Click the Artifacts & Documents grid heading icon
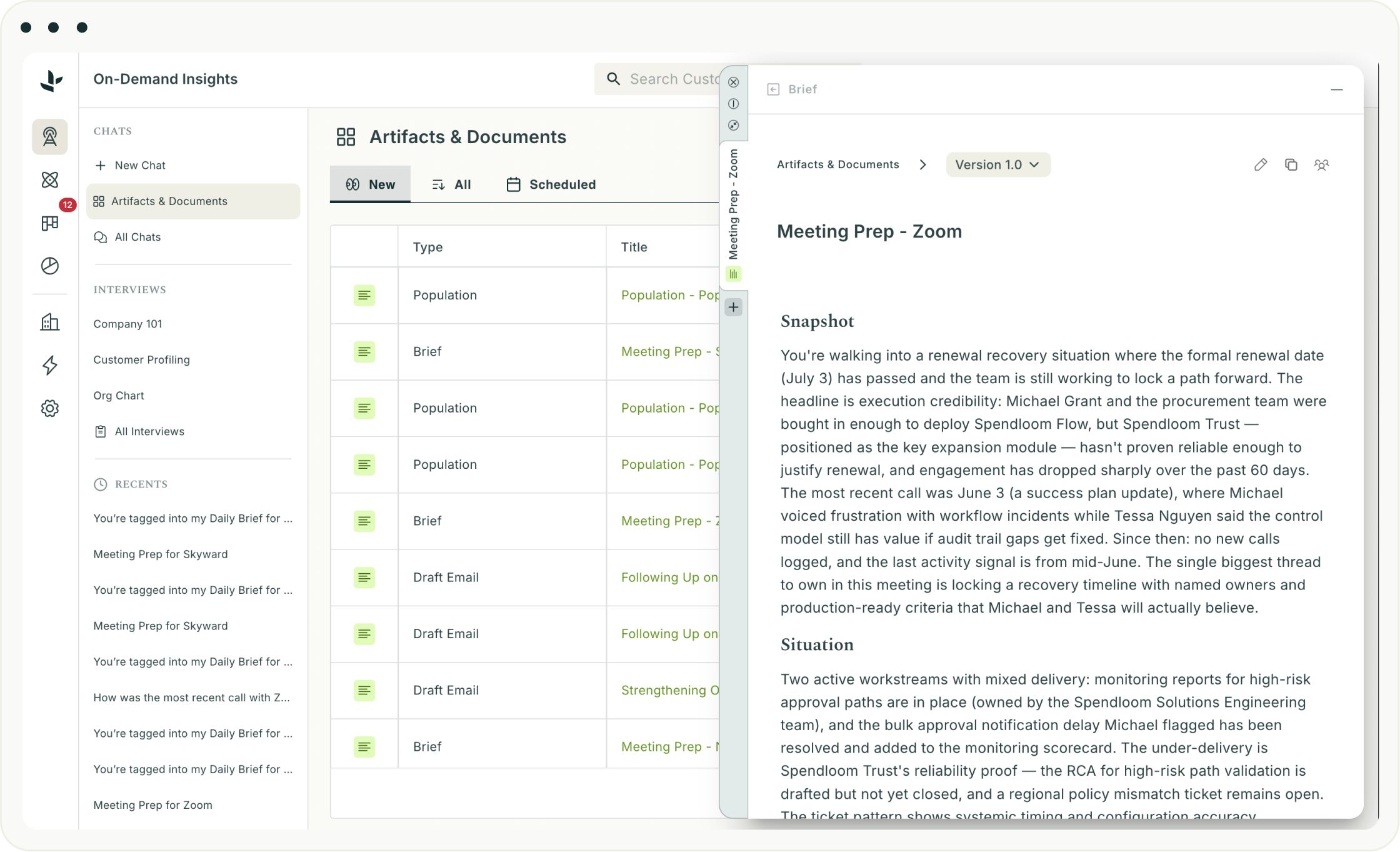 point(346,137)
